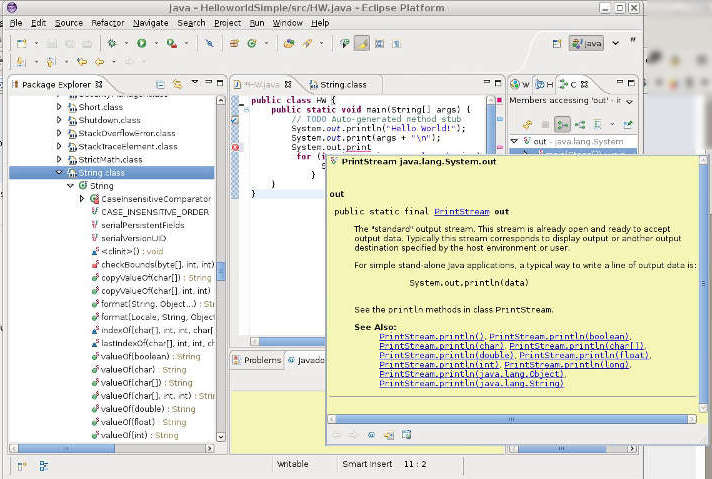The height and width of the screenshot is (479, 712).
Task: Collapse the 'out' node in Call Hierarchy
Action: click(514, 141)
